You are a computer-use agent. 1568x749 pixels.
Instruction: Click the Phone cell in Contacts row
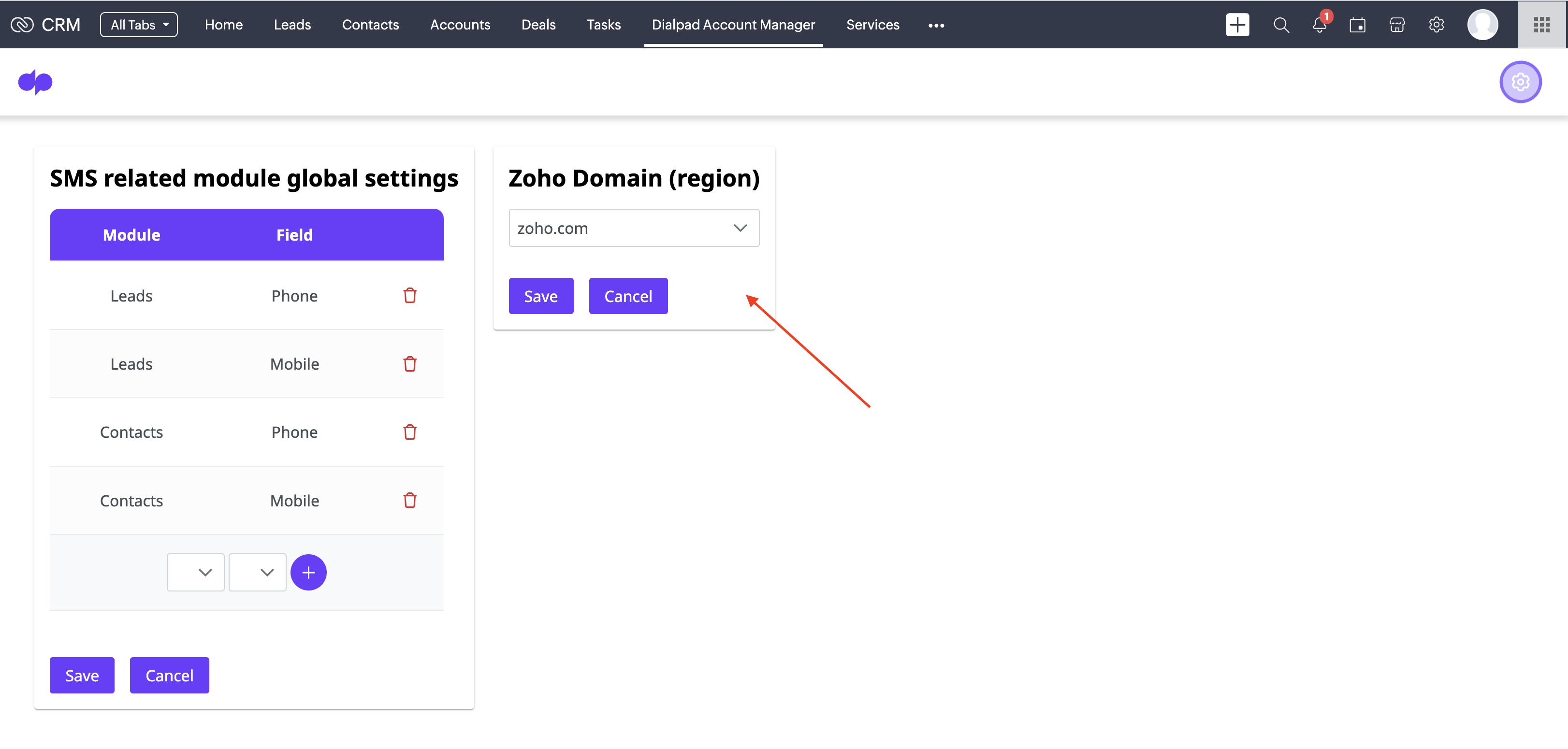click(295, 432)
